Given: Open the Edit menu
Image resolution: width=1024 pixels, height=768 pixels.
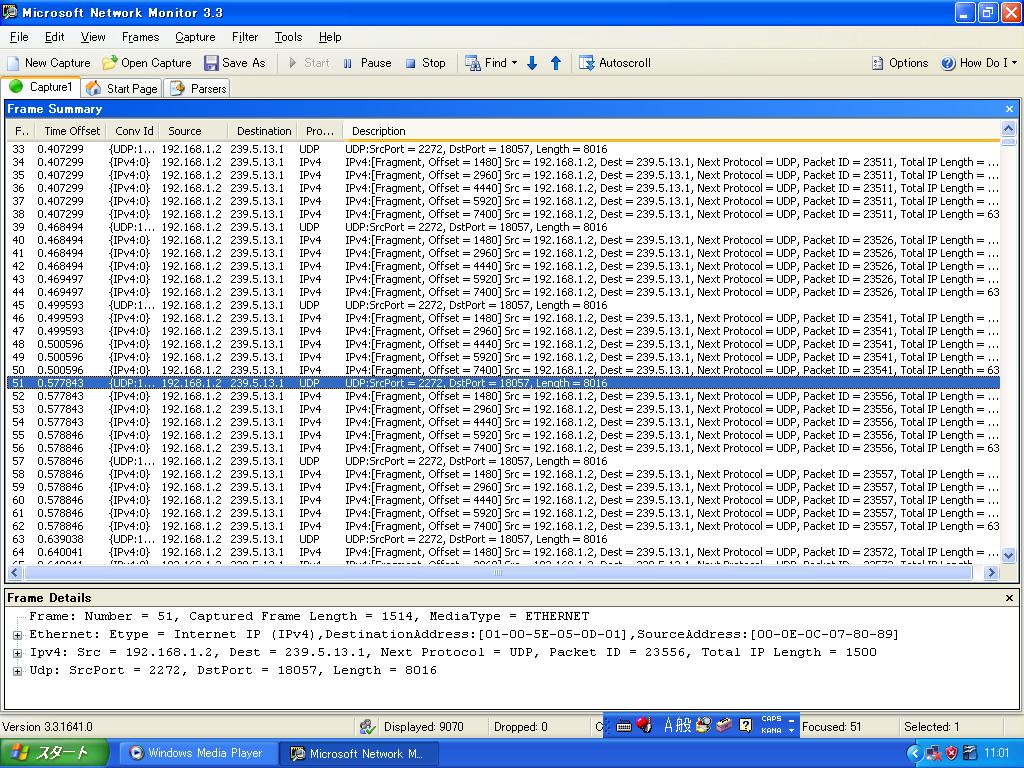Looking at the screenshot, I should [54, 37].
